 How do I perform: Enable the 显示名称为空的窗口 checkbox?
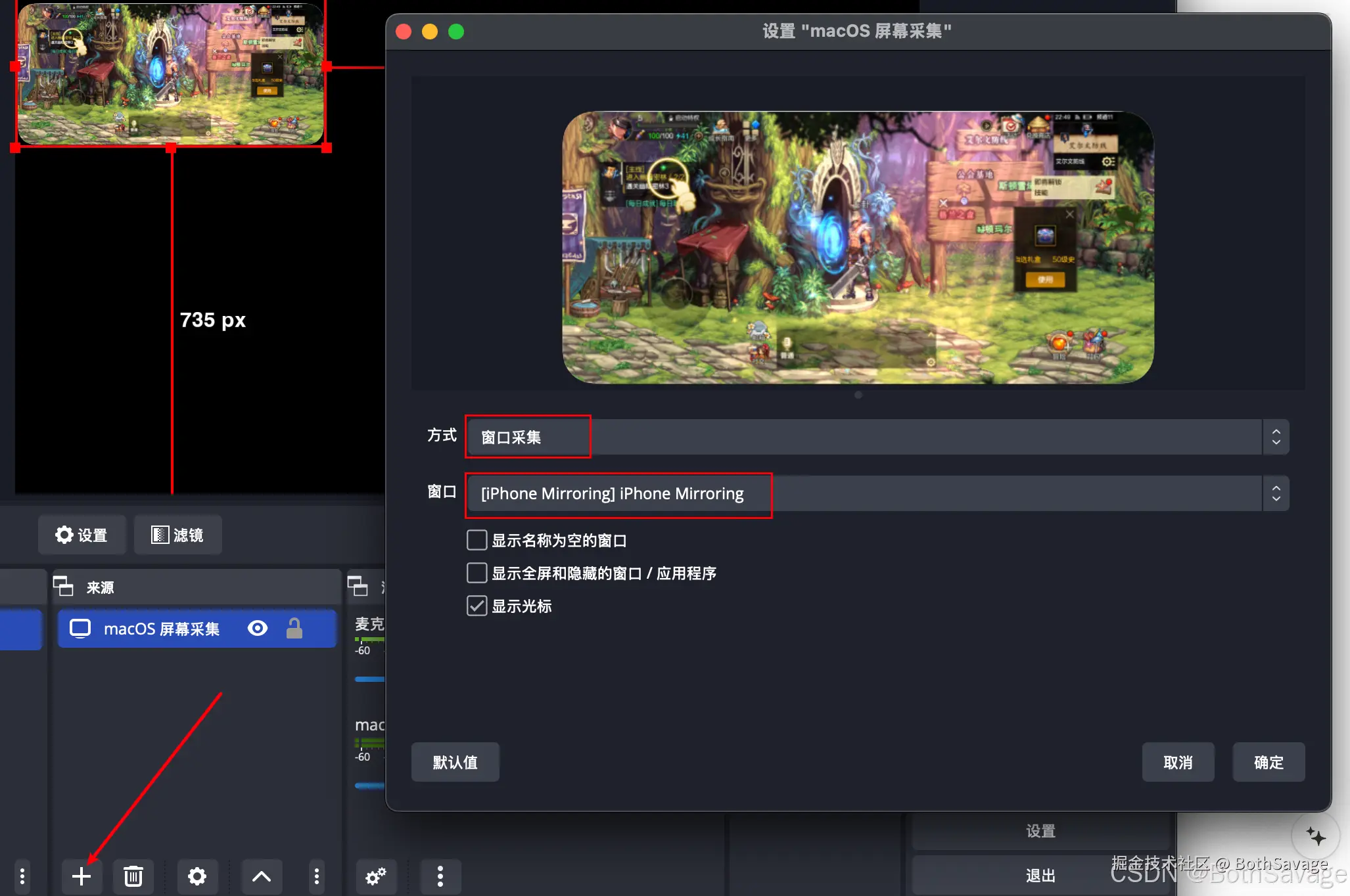click(477, 540)
